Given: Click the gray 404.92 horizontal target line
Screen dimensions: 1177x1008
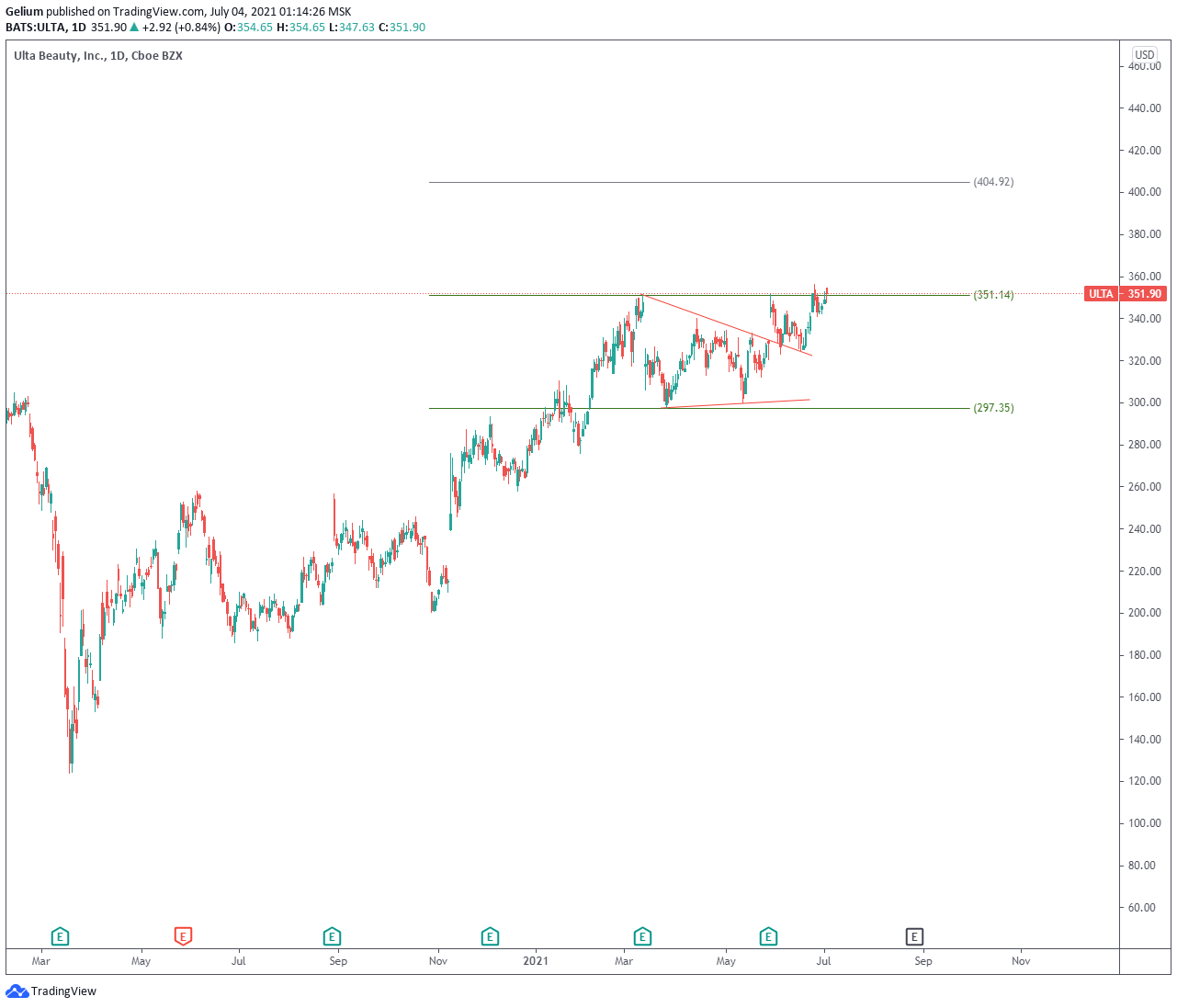Looking at the screenshot, I should 699,182.
